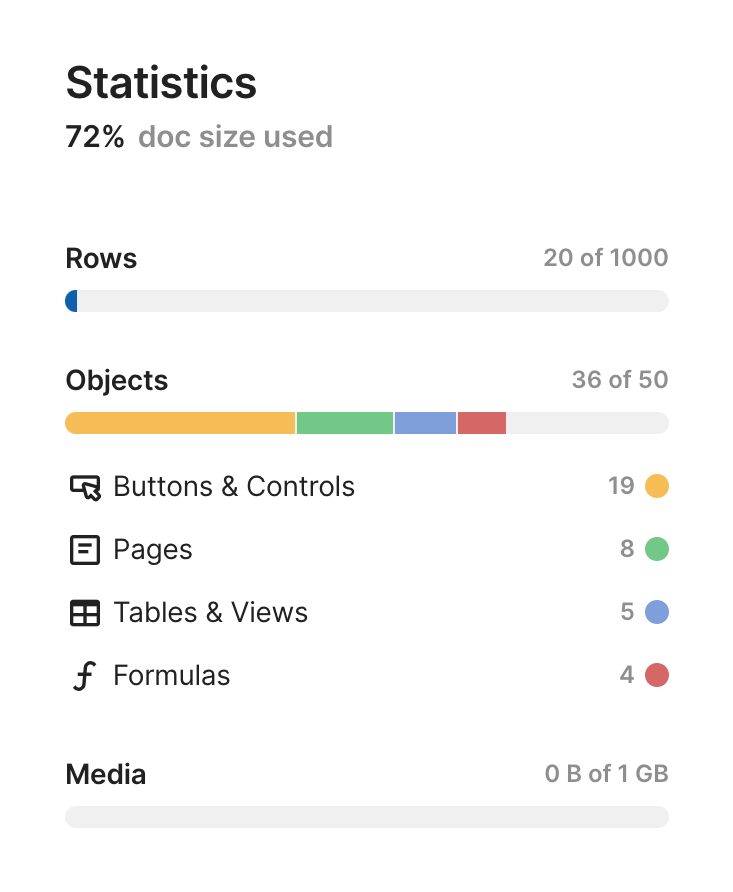Click the blue segment of Objects bar
The width and height of the screenshot is (733, 892).
tap(425, 423)
